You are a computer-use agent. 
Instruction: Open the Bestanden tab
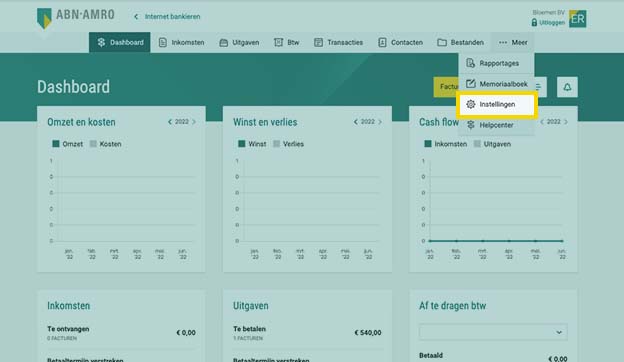point(460,42)
